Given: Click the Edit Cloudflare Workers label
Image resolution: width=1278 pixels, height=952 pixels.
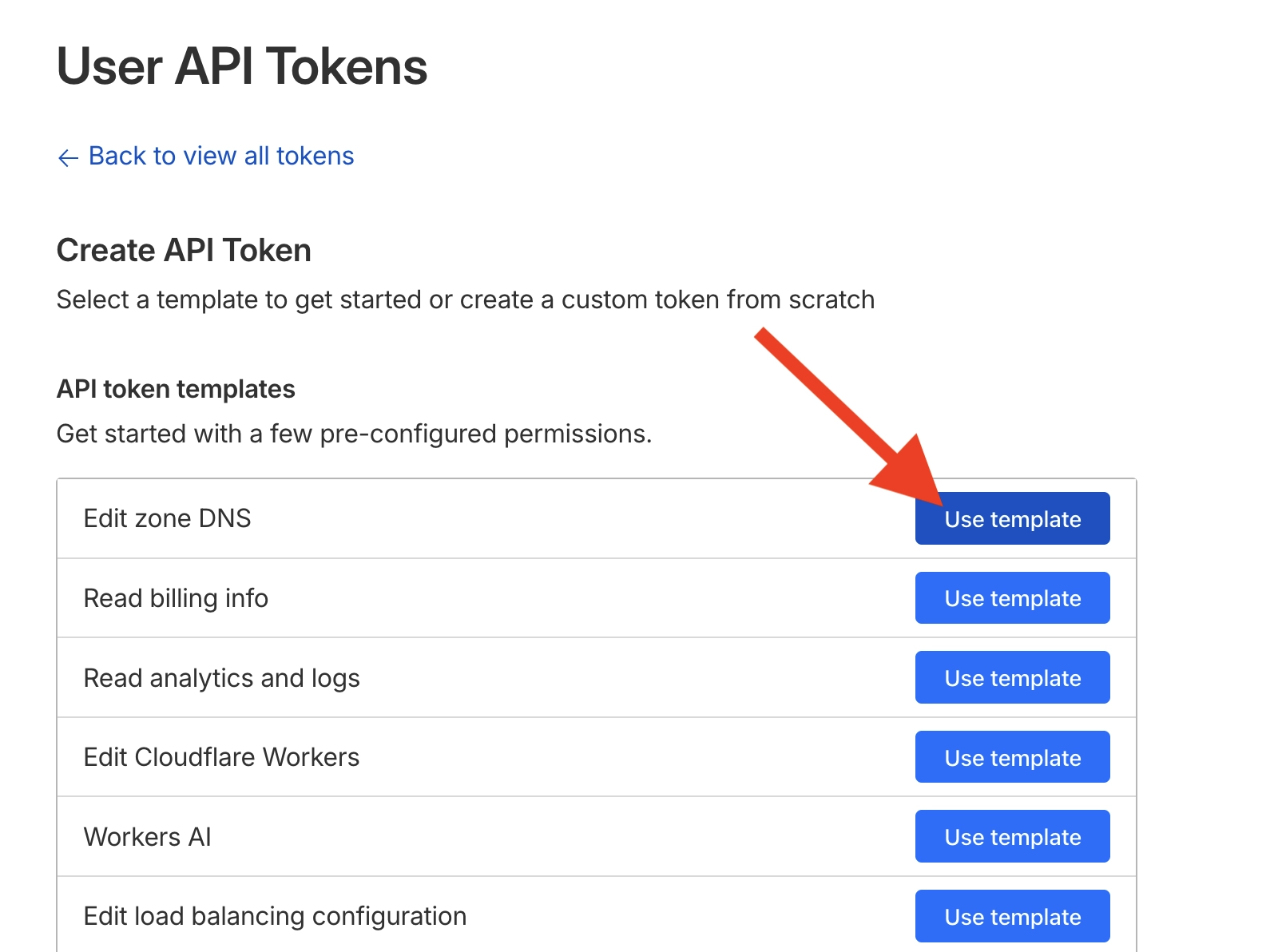Looking at the screenshot, I should tap(221, 757).
